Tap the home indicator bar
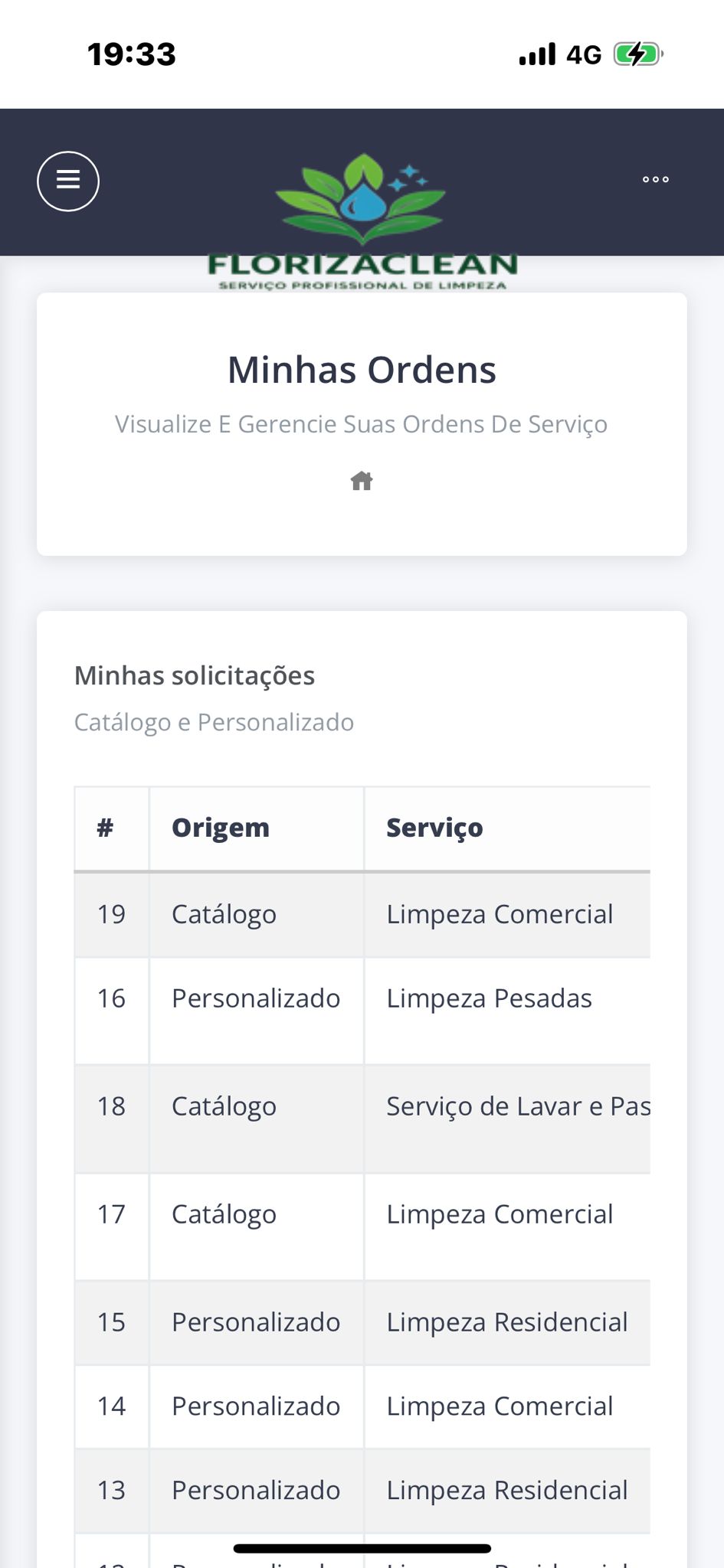Image resolution: width=724 pixels, height=1568 pixels. pyautogui.click(x=362, y=1548)
